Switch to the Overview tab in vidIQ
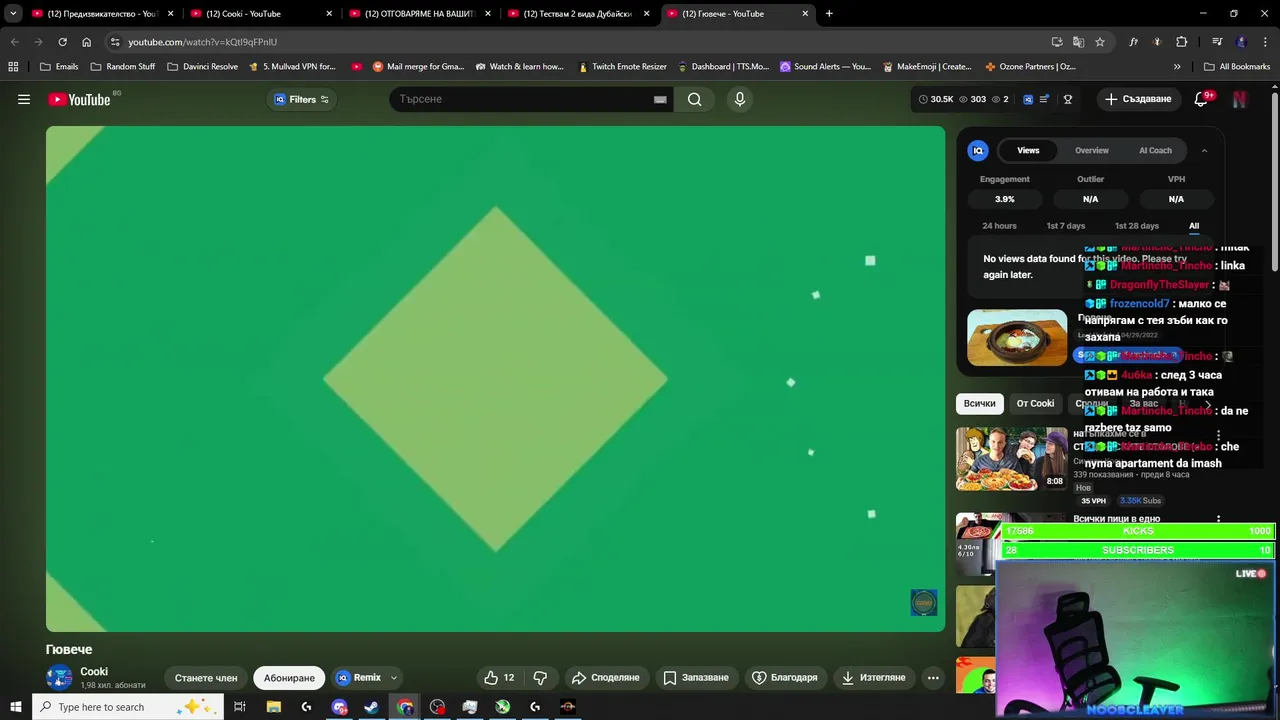The height and width of the screenshot is (720, 1280). [1092, 150]
